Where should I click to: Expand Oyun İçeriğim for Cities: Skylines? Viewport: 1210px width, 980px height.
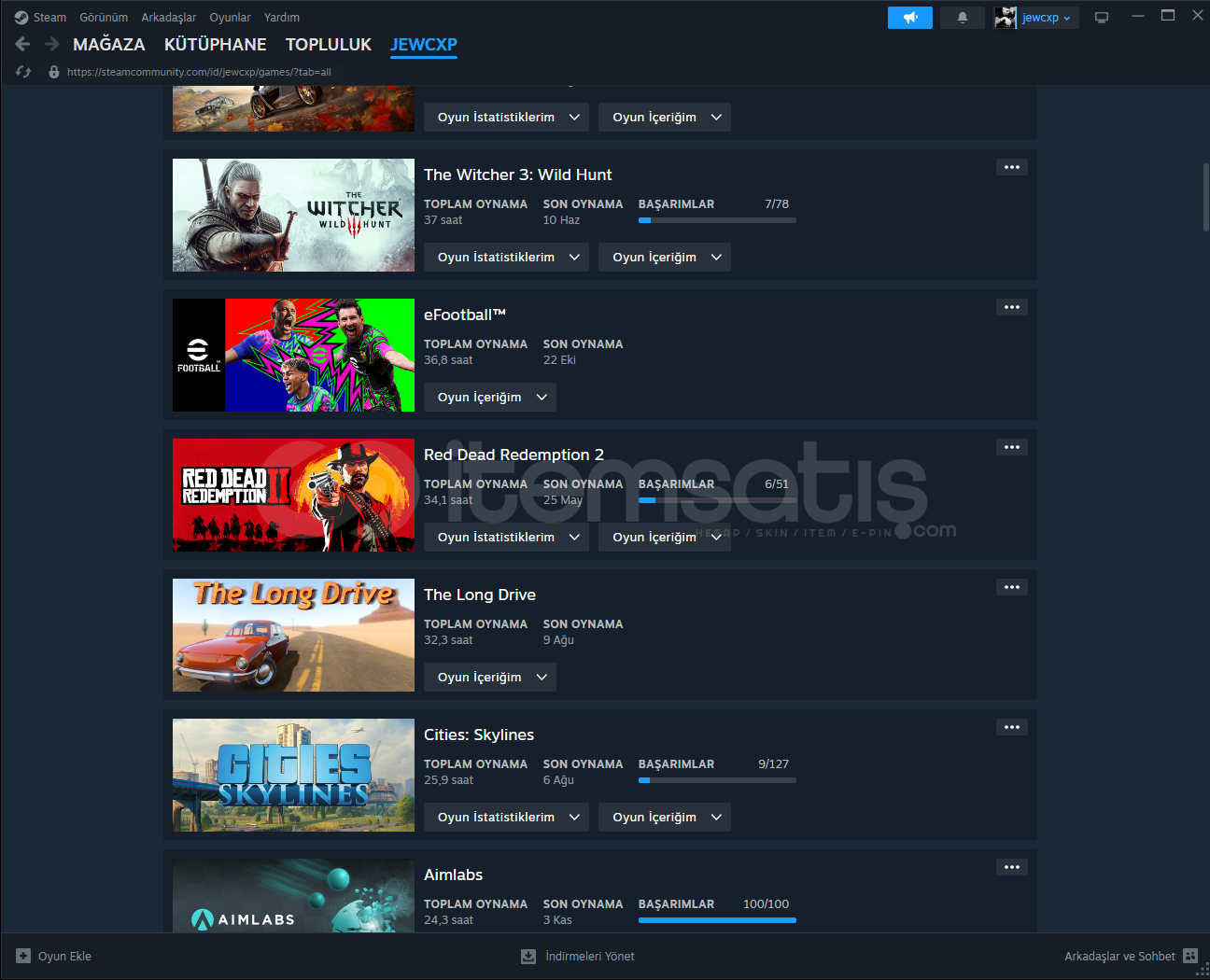[x=665, y=818]
